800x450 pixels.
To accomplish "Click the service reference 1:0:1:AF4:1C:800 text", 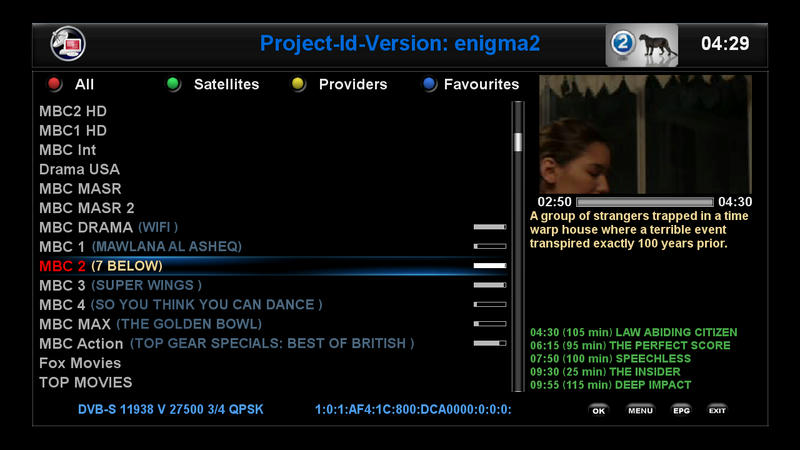I will pyautogui.click(x=413, y=410).
